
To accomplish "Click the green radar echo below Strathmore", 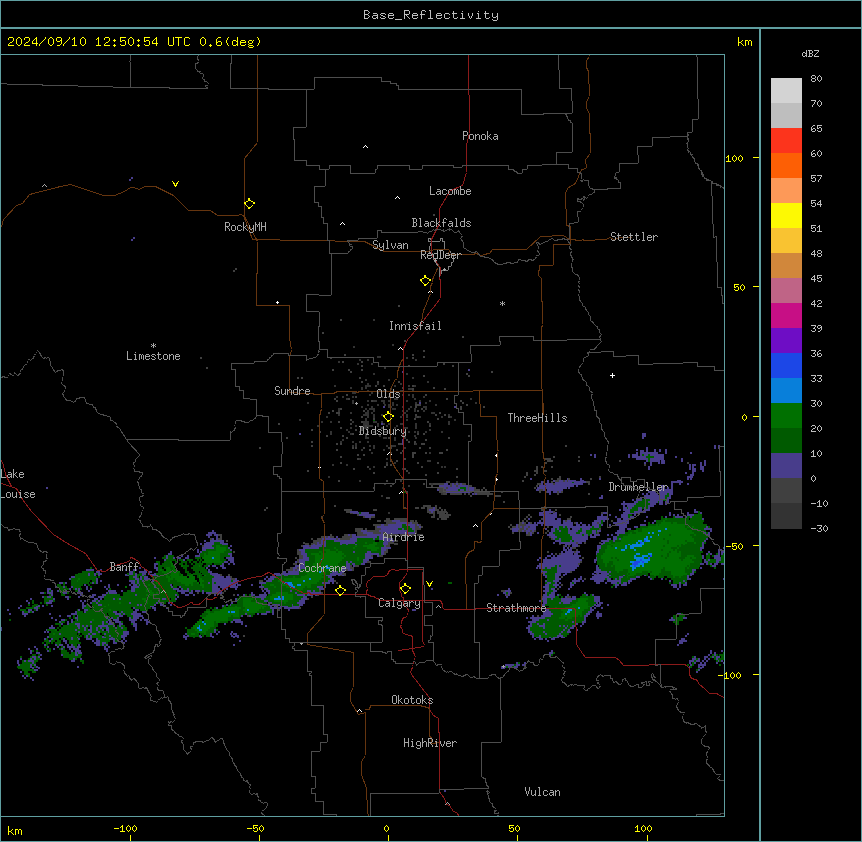I will 563,618.
